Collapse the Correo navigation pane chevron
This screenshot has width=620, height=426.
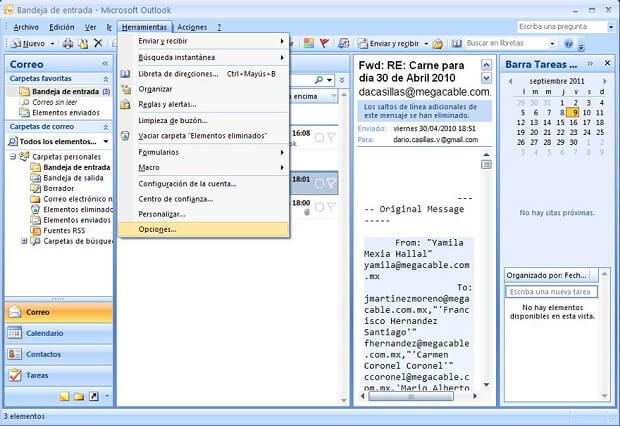tap(105, 64)
